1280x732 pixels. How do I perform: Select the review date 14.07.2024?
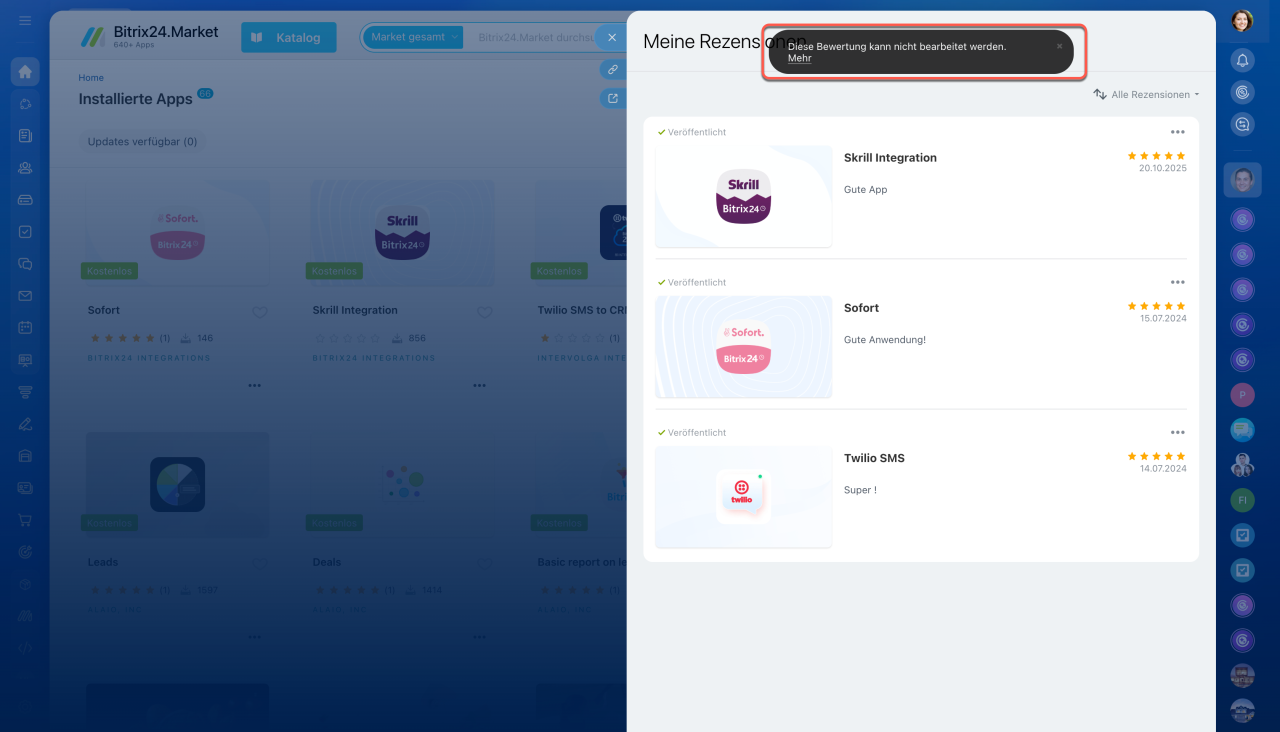pos(1163,468)
